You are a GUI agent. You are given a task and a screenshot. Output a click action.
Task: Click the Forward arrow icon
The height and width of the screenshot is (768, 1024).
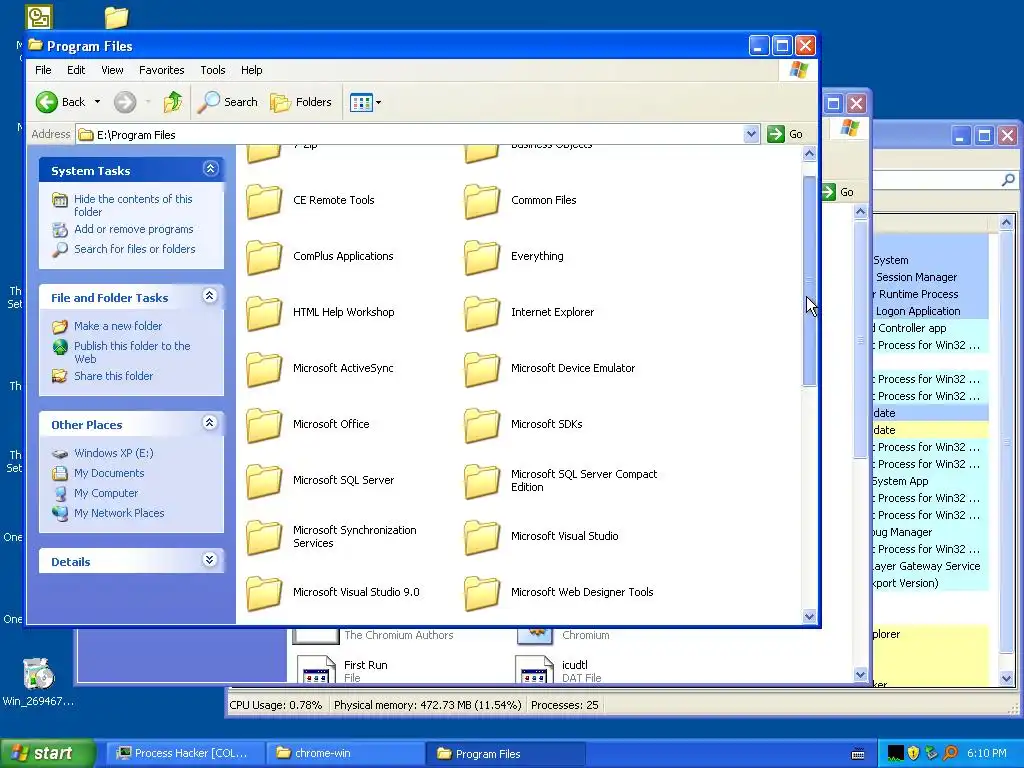pos(125,102)
